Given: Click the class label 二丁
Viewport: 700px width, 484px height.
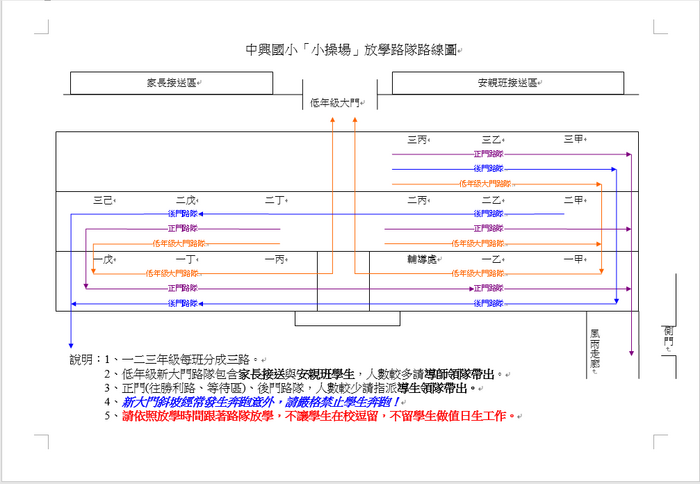Looking at the screenshot, I should pyautogui.click(x=275, y=200).
